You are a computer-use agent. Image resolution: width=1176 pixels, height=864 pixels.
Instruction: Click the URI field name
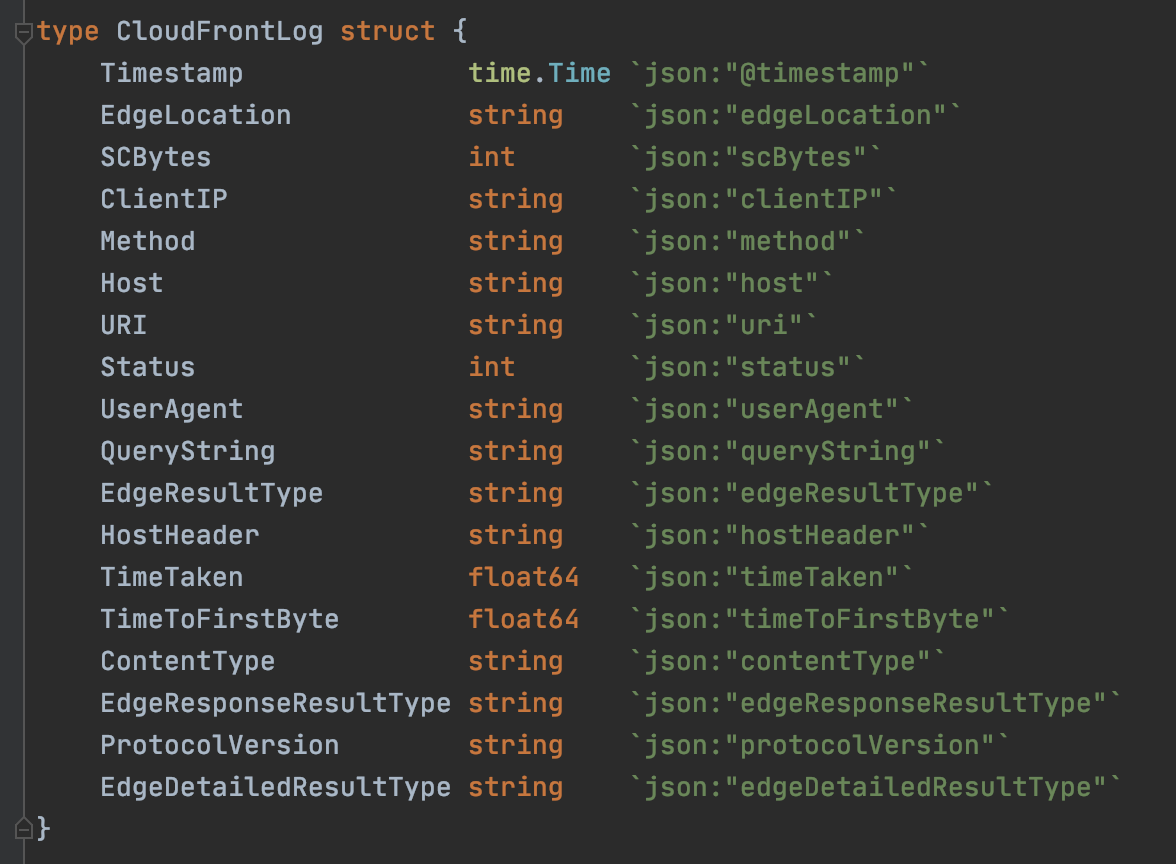tap(124, 326)
